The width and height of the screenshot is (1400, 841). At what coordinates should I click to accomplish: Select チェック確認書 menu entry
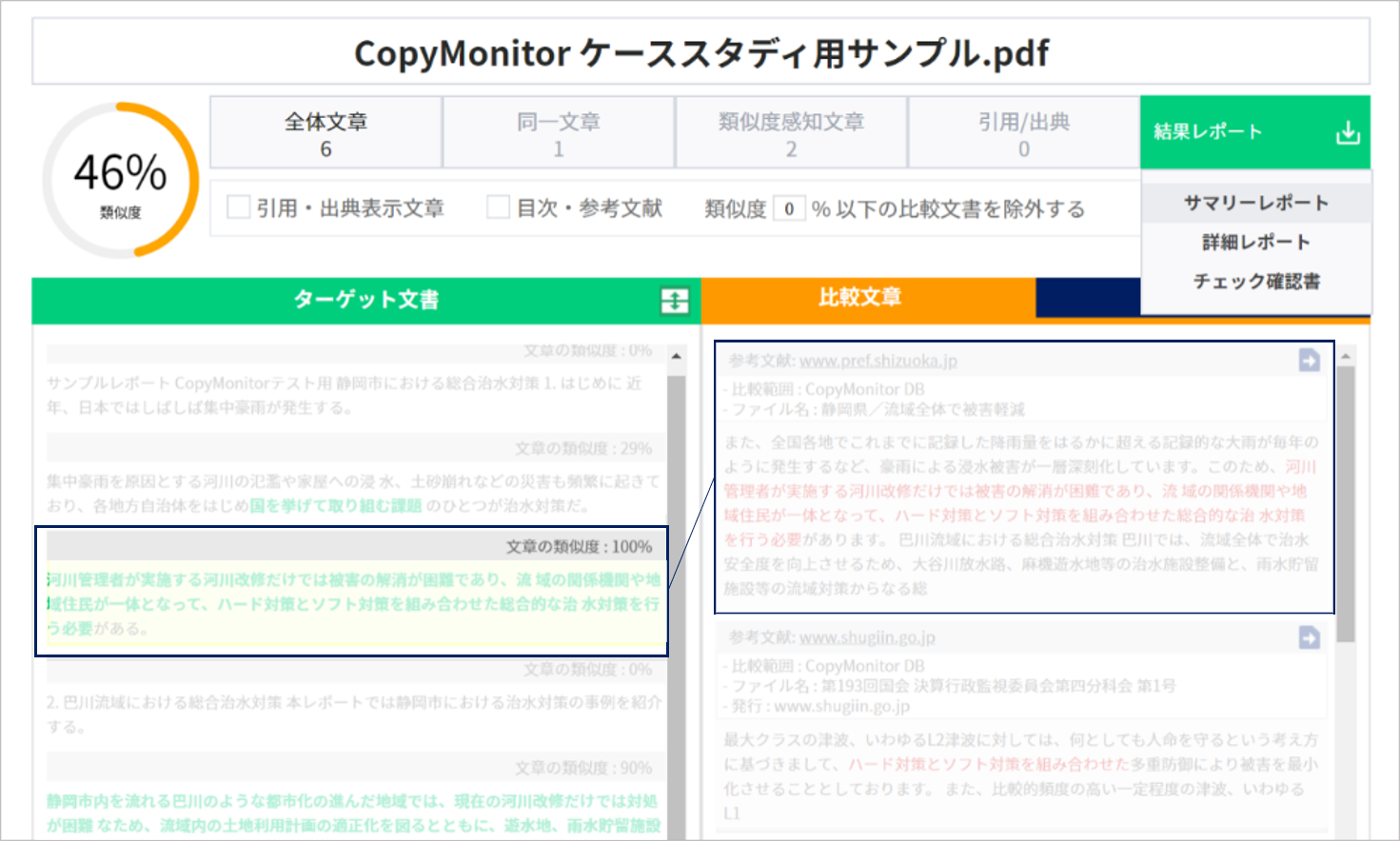1255,281
